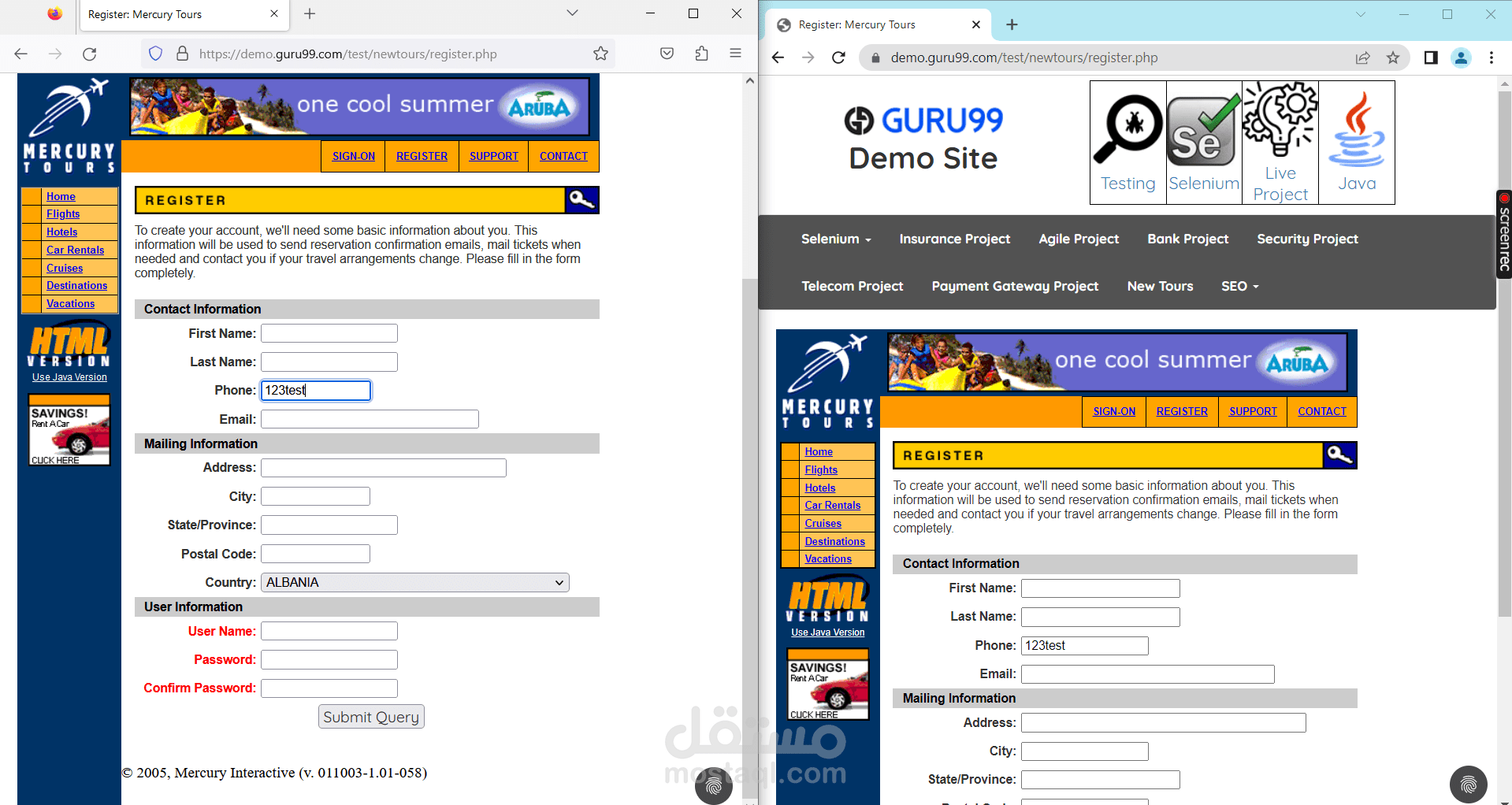1512x805 pixels.
Task: Open Firefox list all tabs chevron
Action: [x=573, y=13]
